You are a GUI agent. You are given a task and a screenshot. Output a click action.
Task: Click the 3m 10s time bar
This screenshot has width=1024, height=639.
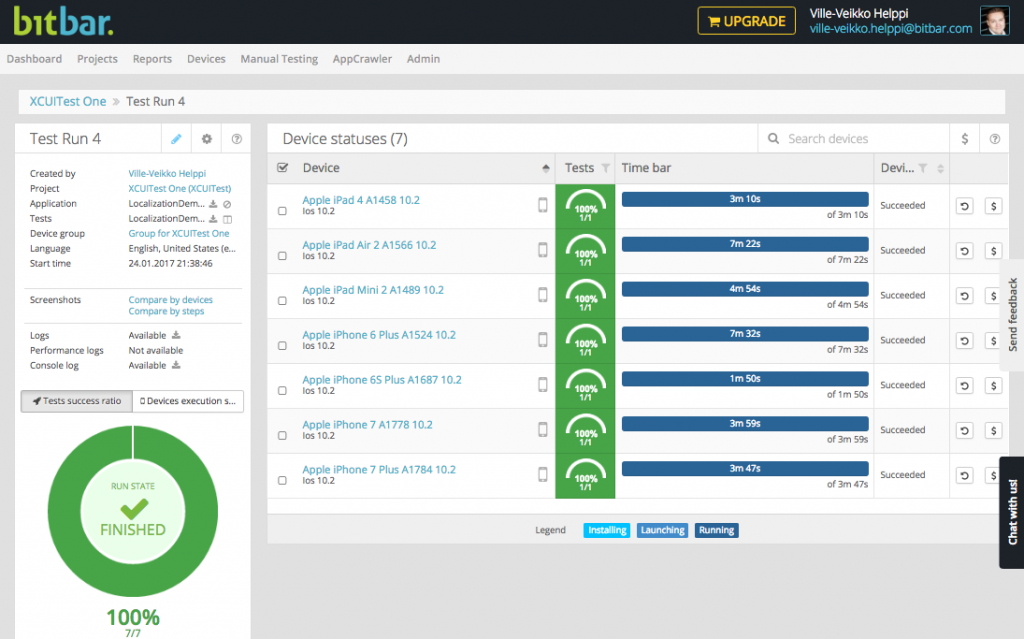click(x=745, y=199)
